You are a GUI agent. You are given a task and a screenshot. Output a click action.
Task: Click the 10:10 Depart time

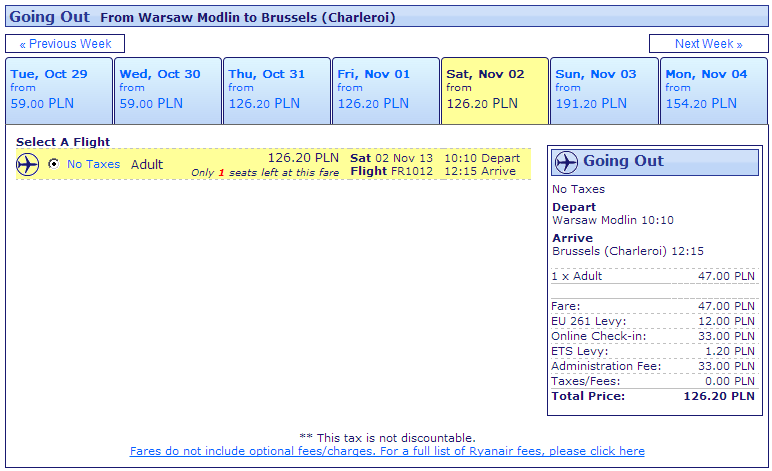(x=482, y=158)
